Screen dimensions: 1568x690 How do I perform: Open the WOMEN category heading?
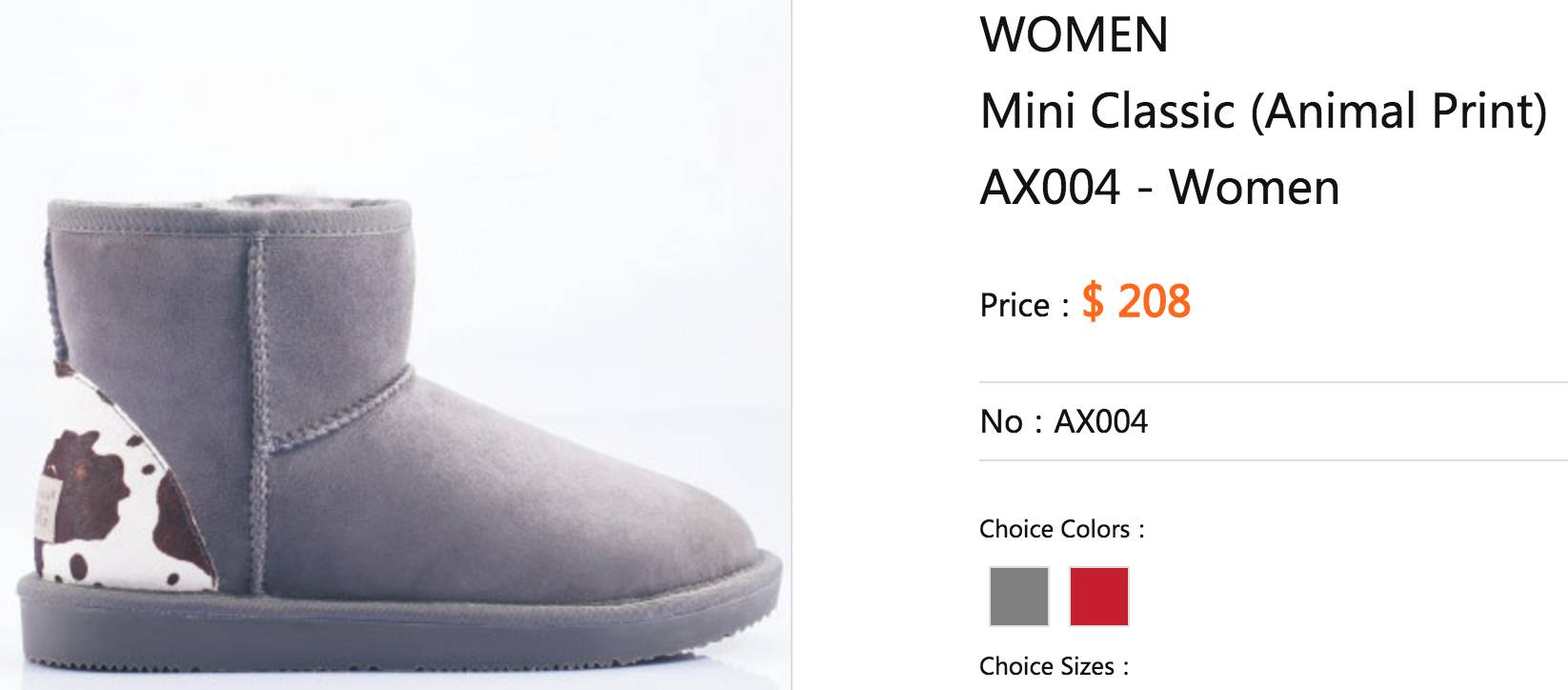(x=1074, y=34)
